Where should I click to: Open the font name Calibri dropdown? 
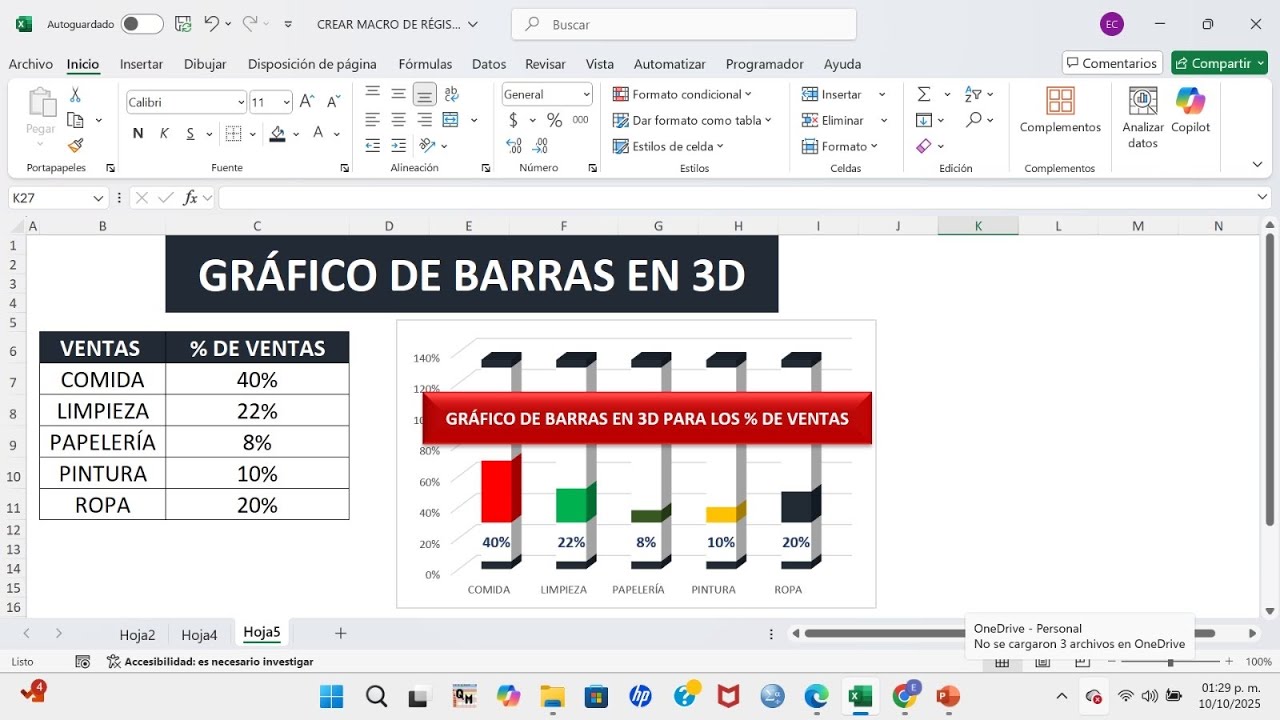[x=241, y=102]
